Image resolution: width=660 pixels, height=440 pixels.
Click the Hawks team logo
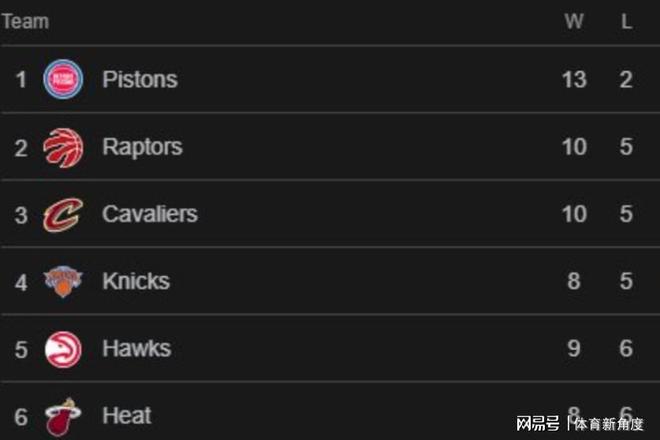click(63, 348)
